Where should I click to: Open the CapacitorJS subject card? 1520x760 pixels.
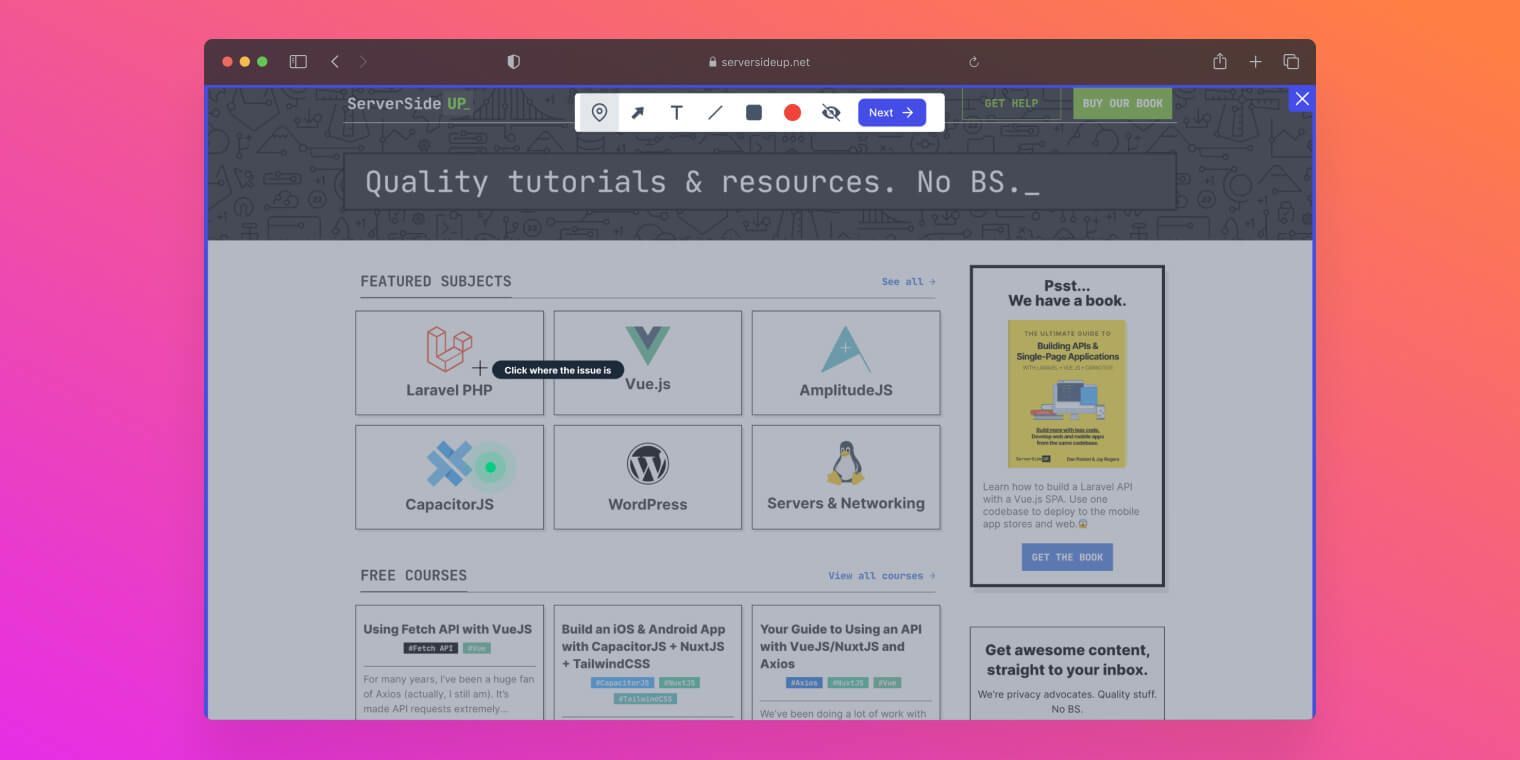pos(450,477)
